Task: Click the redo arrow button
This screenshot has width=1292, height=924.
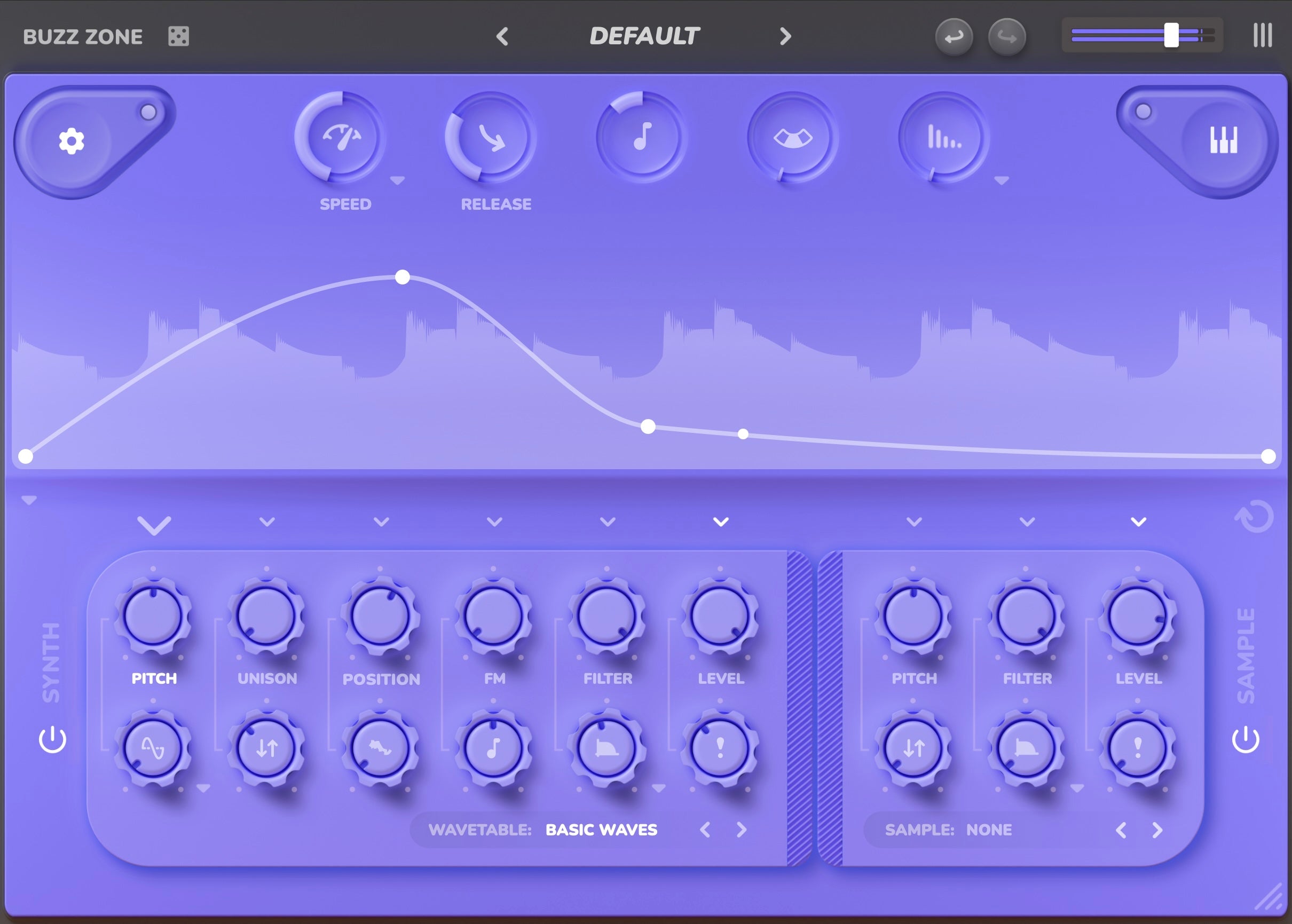Action: pyautogui.click(x=1006, y=37)
